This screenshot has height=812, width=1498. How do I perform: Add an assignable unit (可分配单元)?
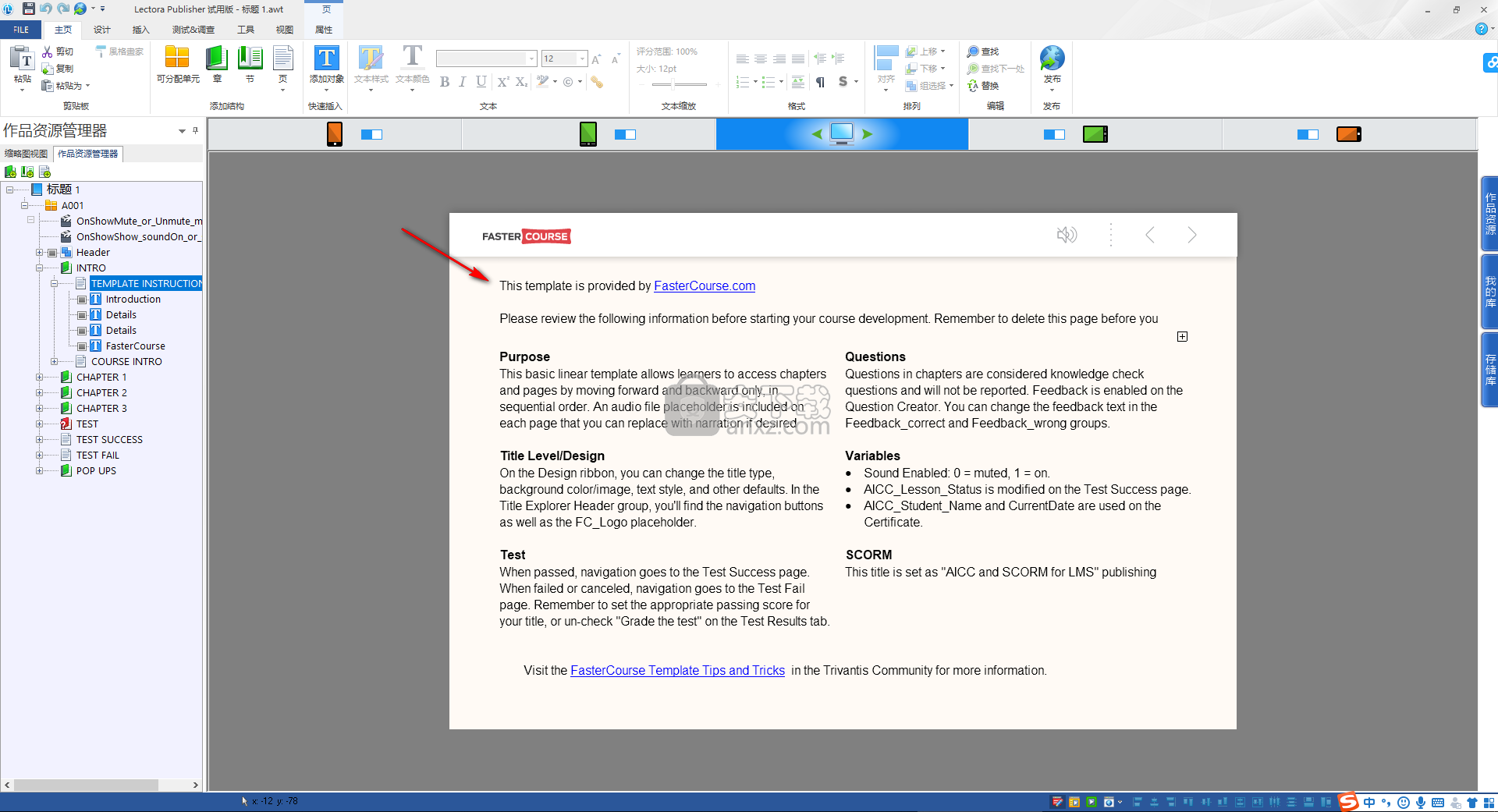(x=177, y=59)
